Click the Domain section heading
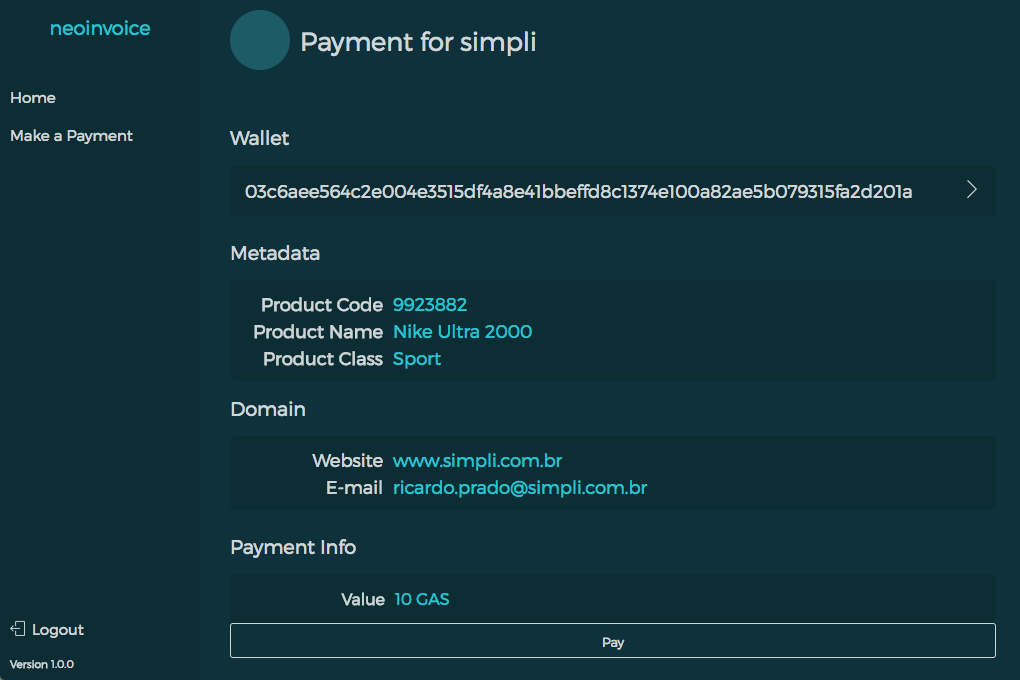1020x680 pixels. [x=268, y=409]
